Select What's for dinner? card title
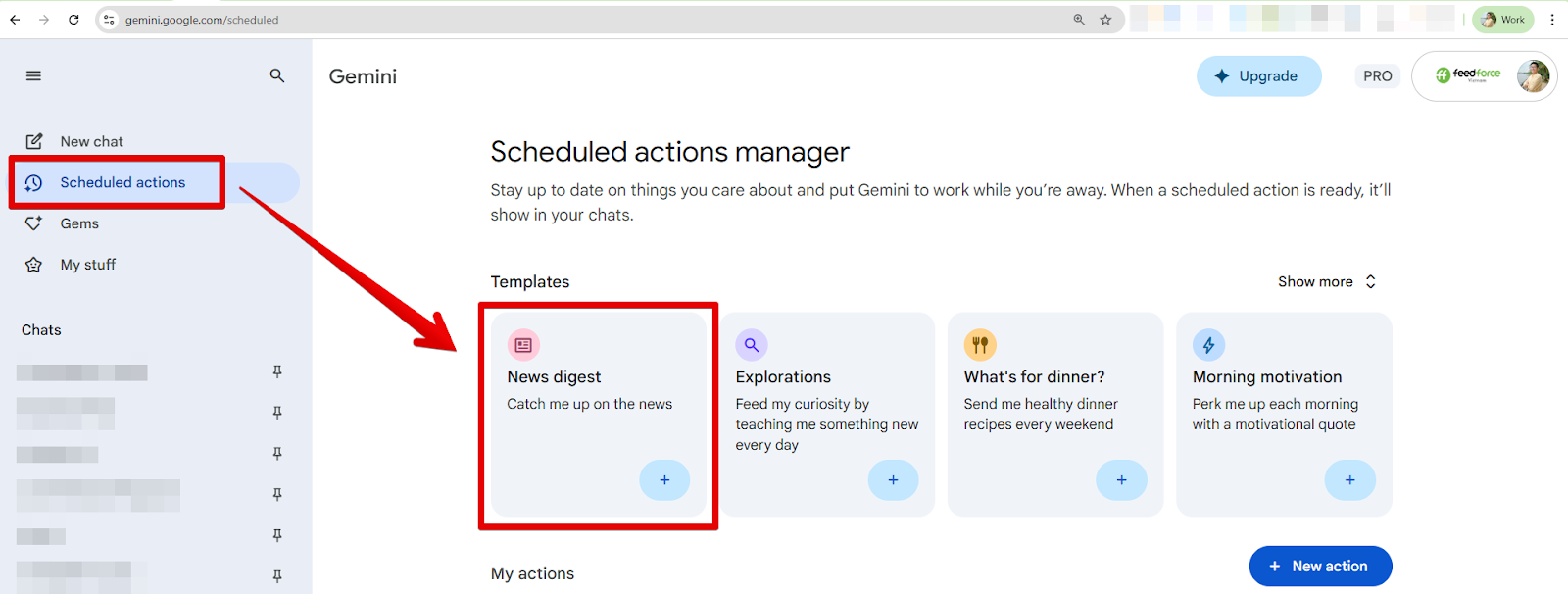Viewport: 1568px width, 594px height. point(1034,377)
